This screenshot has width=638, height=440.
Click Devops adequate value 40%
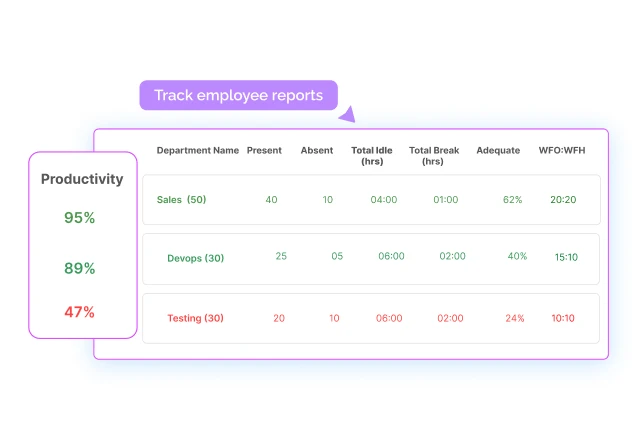point(517,256)
